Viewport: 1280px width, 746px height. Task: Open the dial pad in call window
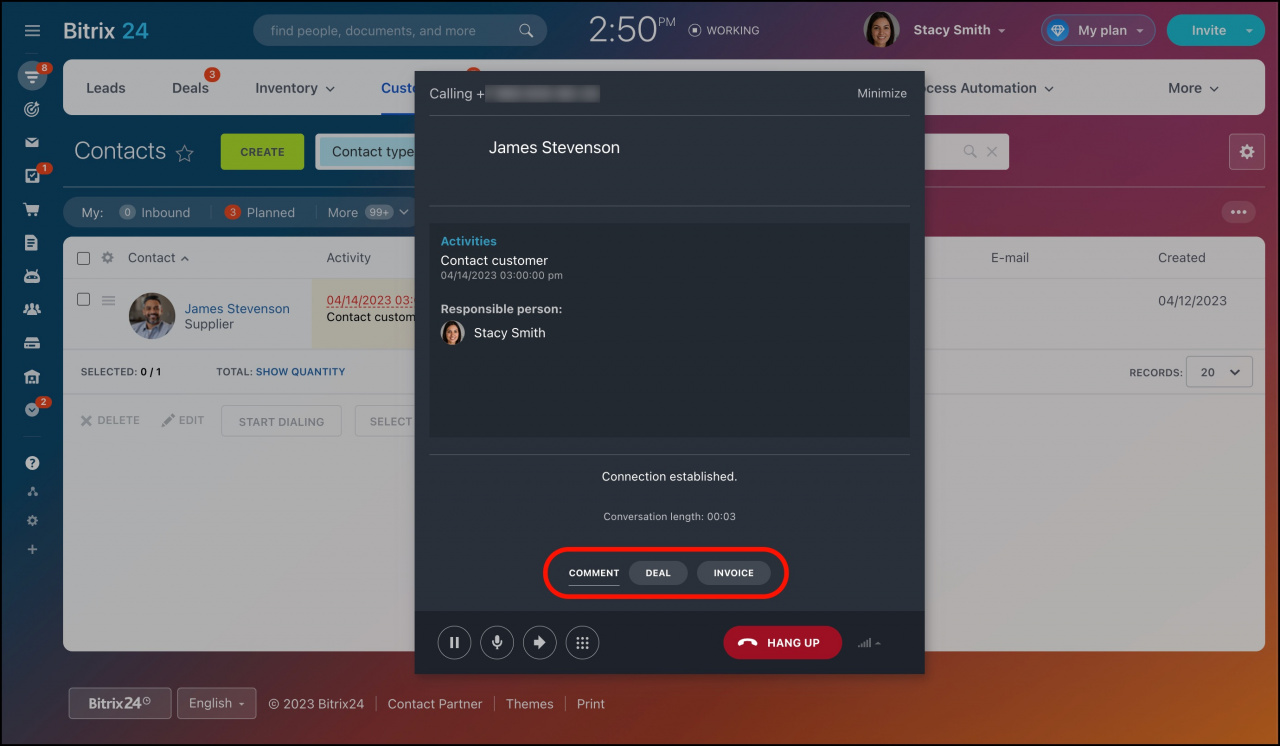[x=583, y=643]
